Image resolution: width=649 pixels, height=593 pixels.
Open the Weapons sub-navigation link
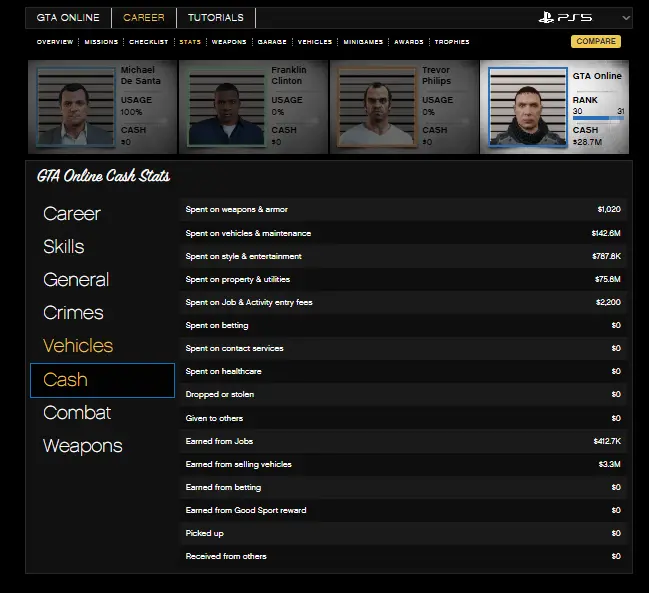(x=229, y=42)
